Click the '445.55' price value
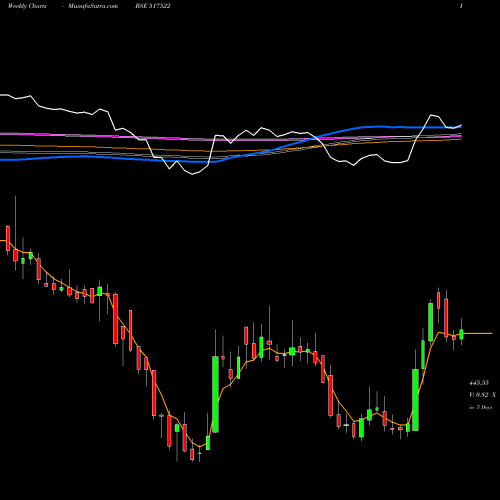This screenshot has width=500, height=500. click(x=479, y=383)
